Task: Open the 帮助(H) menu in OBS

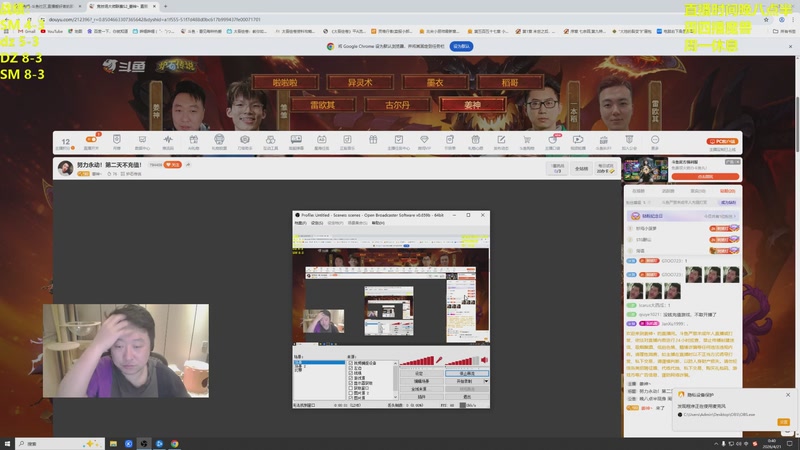Action: [378, 223]
